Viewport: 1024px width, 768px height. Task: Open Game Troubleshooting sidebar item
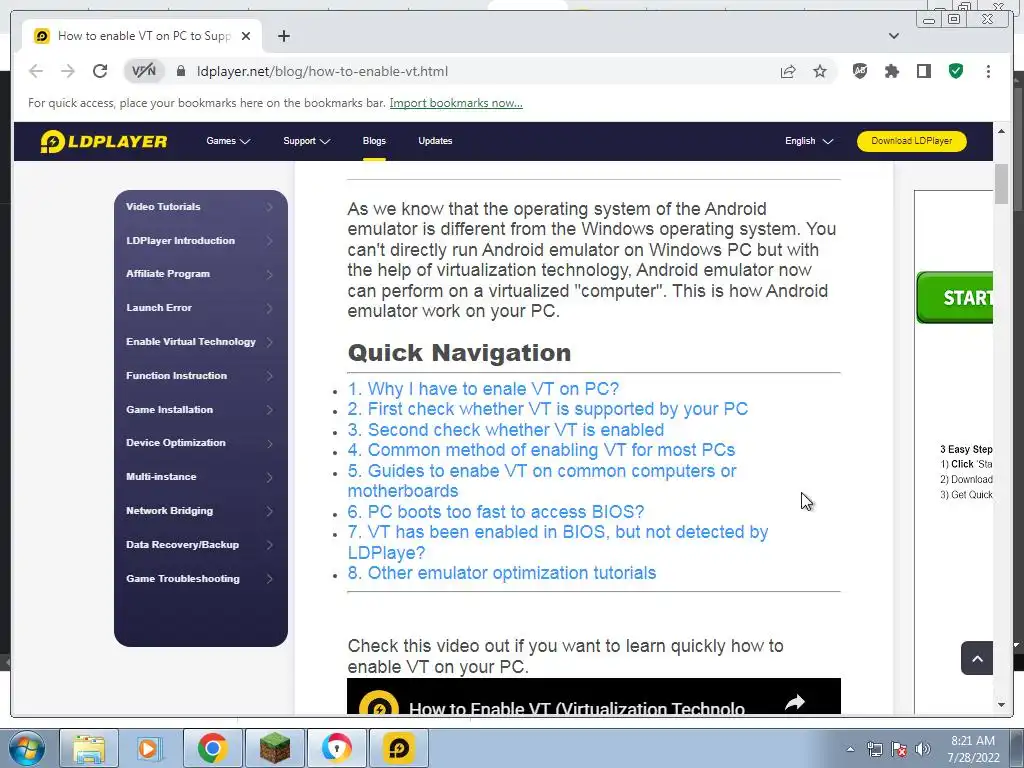coord(200,579)
